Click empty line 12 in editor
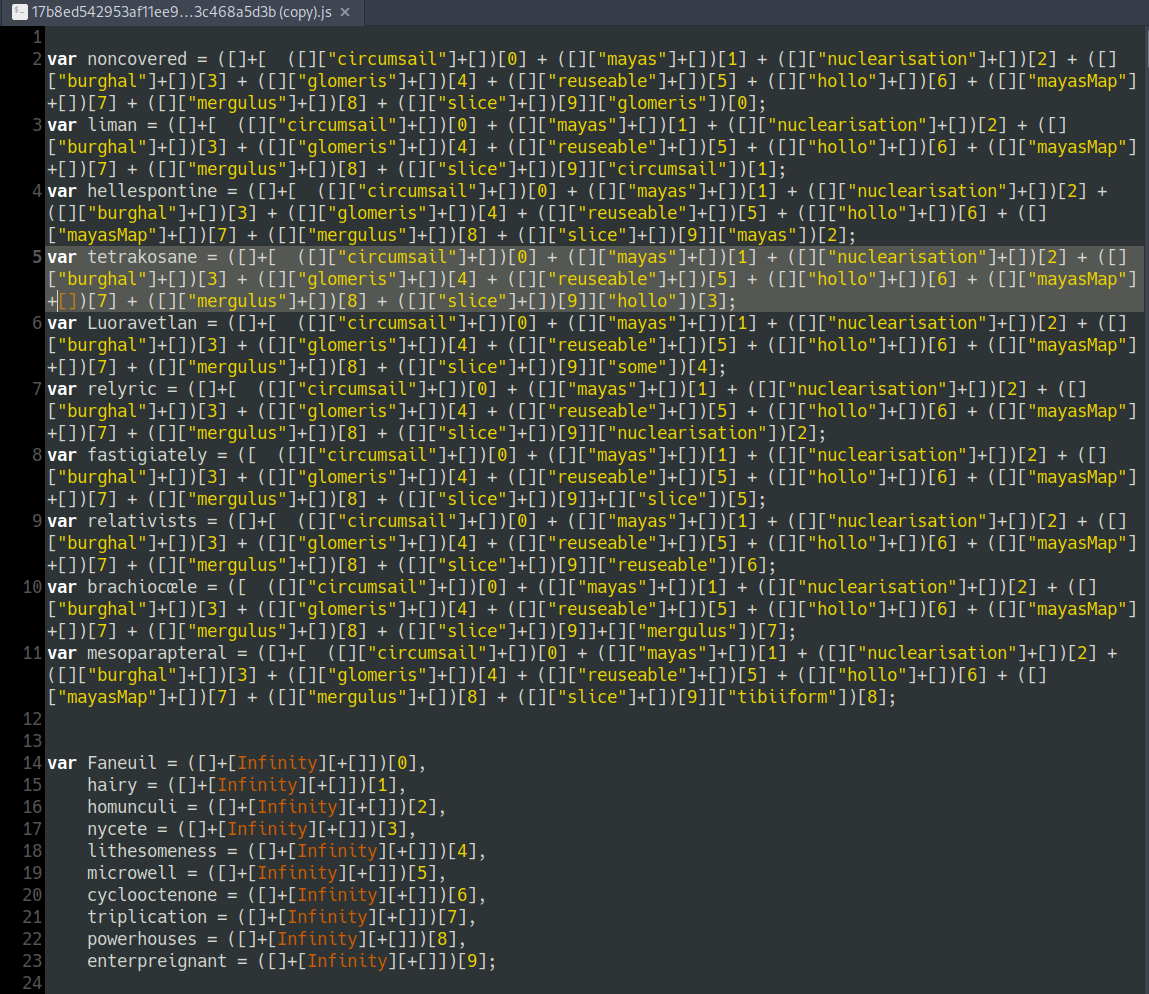This screenshot has width=1149, height=994. [x=500, y=719]
